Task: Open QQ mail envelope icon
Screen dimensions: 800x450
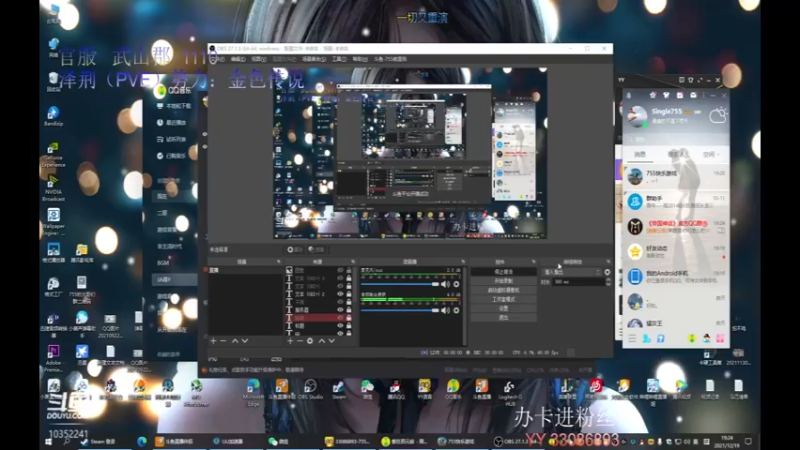Action: coord(693,95)
